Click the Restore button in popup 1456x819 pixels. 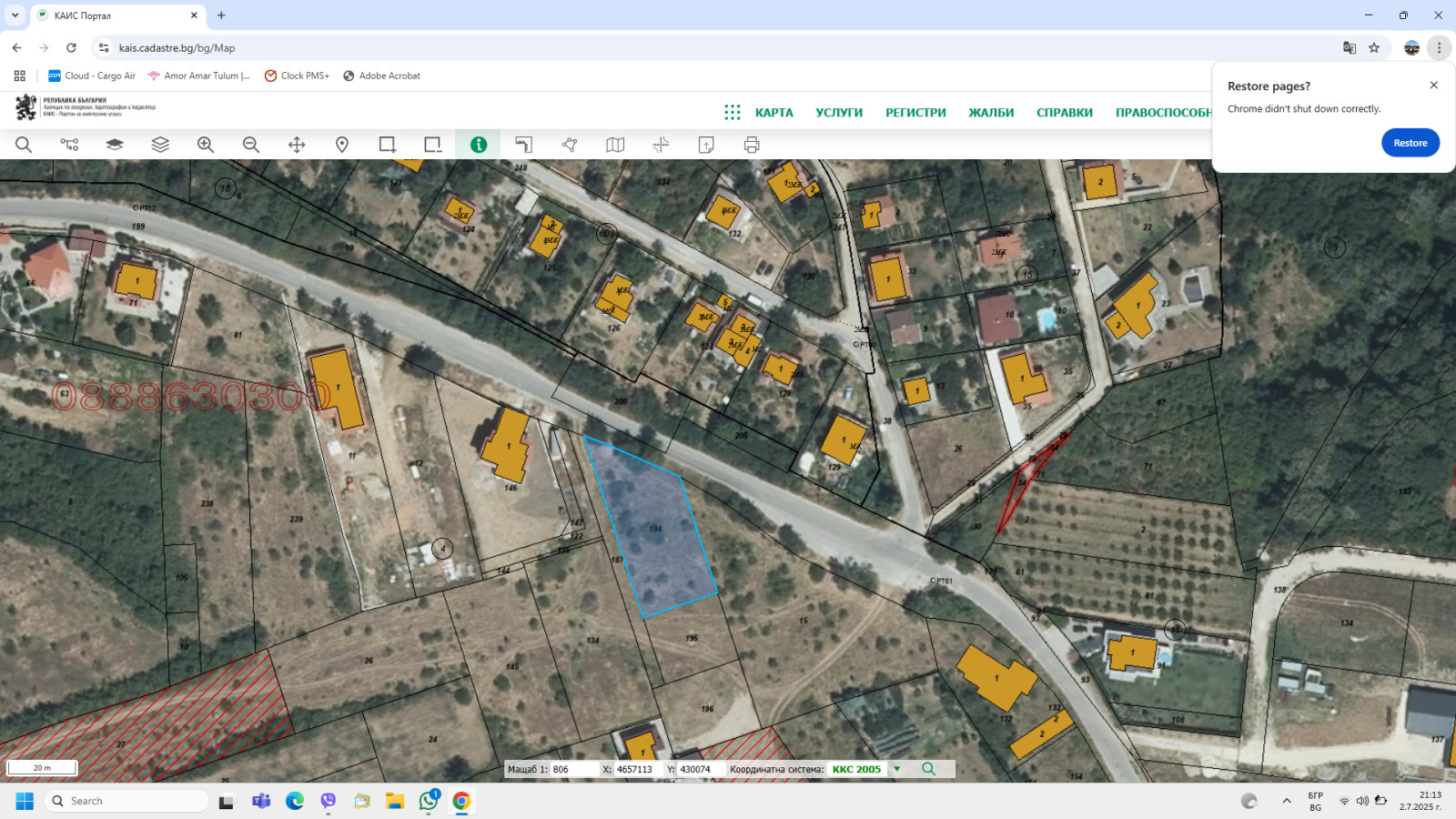tap(1410, 143)
